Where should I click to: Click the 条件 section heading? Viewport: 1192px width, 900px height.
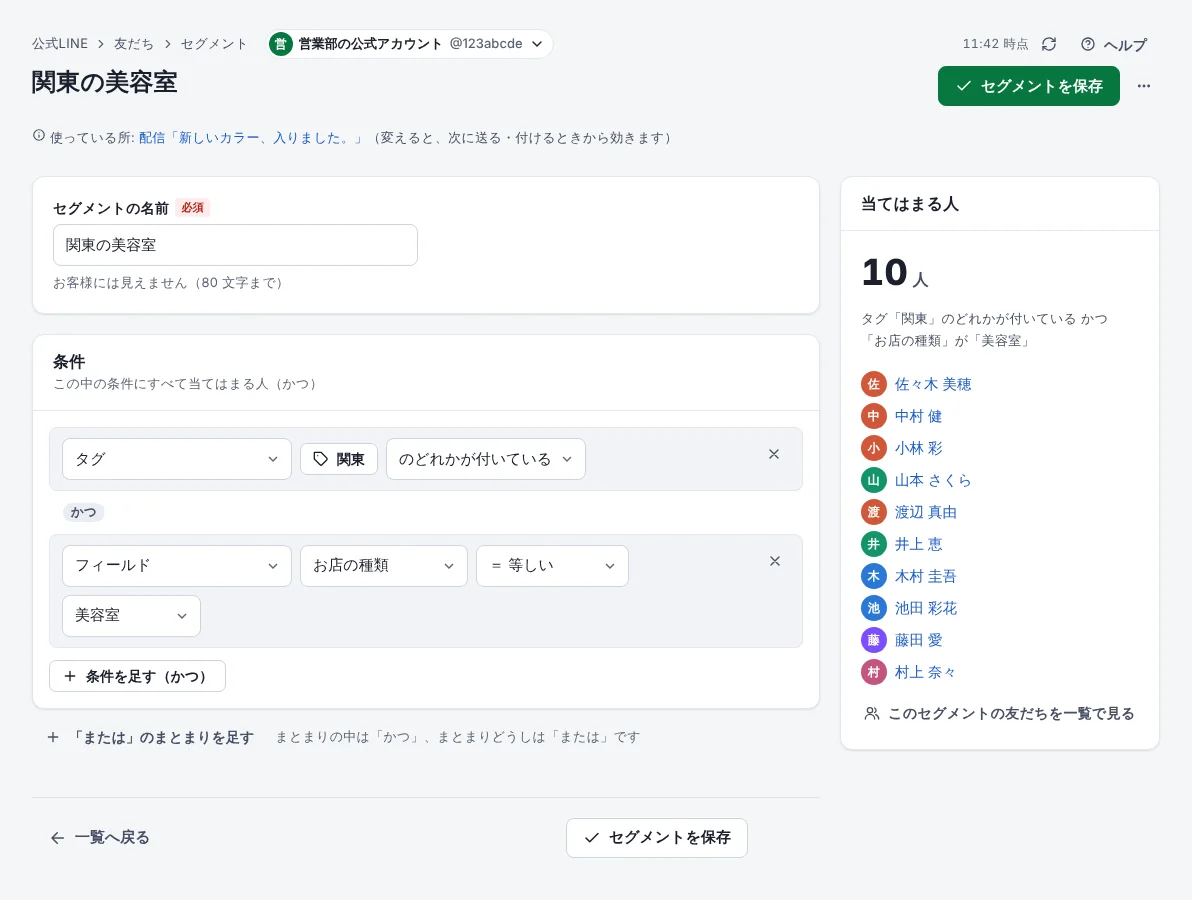[x=69, y=362]
